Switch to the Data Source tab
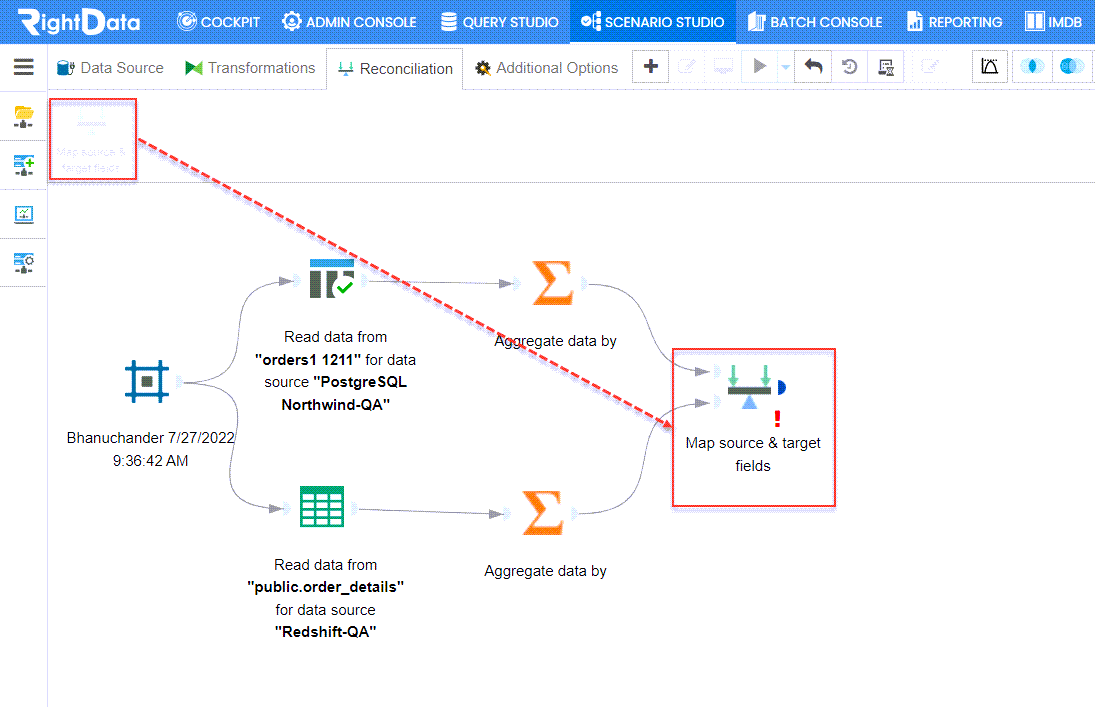The height and width of the screenshot is (707, 1095). (110, 68)
